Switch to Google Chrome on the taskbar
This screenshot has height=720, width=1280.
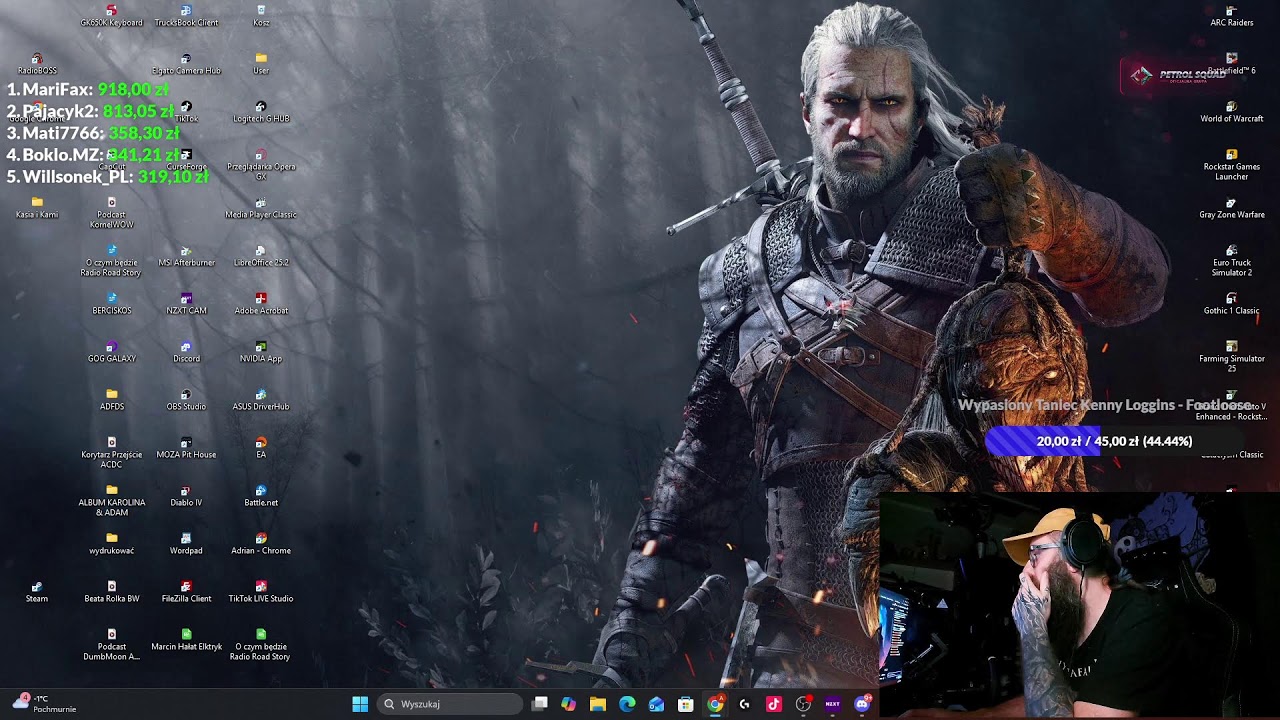(715, 704)
